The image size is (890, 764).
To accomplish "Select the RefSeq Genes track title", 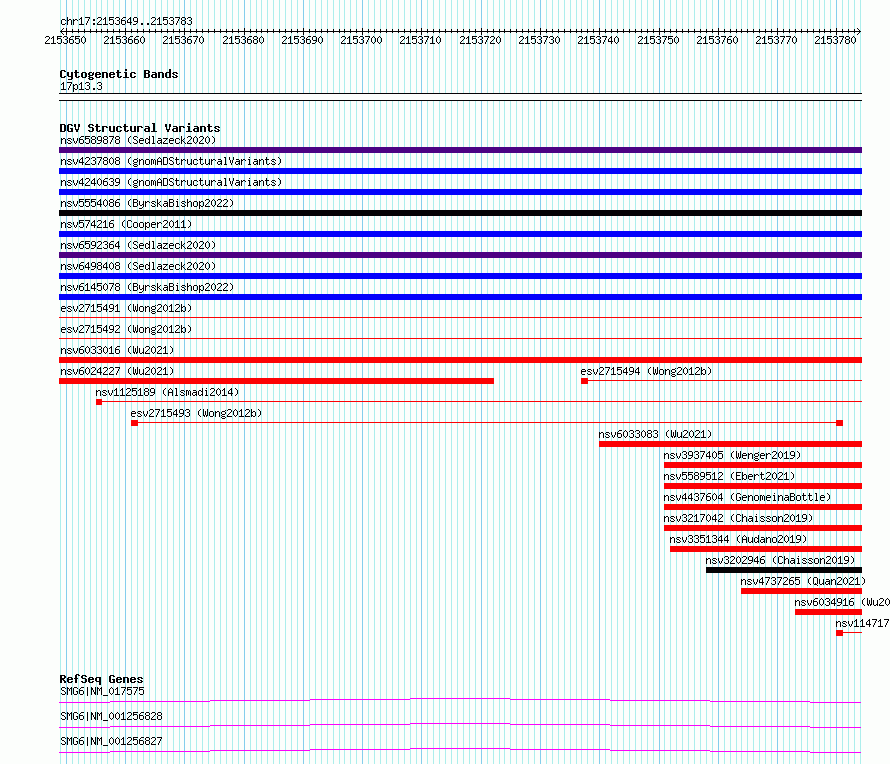I will coord(102,679).
